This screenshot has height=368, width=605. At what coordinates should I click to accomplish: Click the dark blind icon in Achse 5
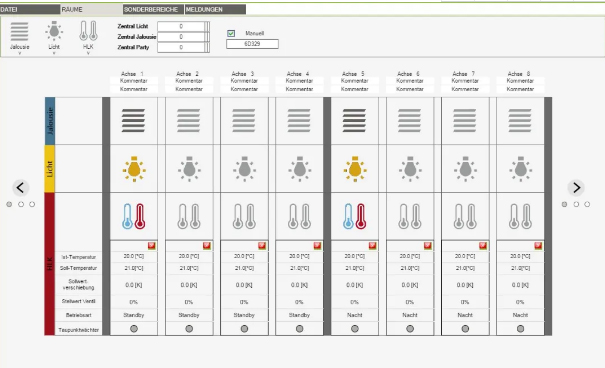click(354, 120)
